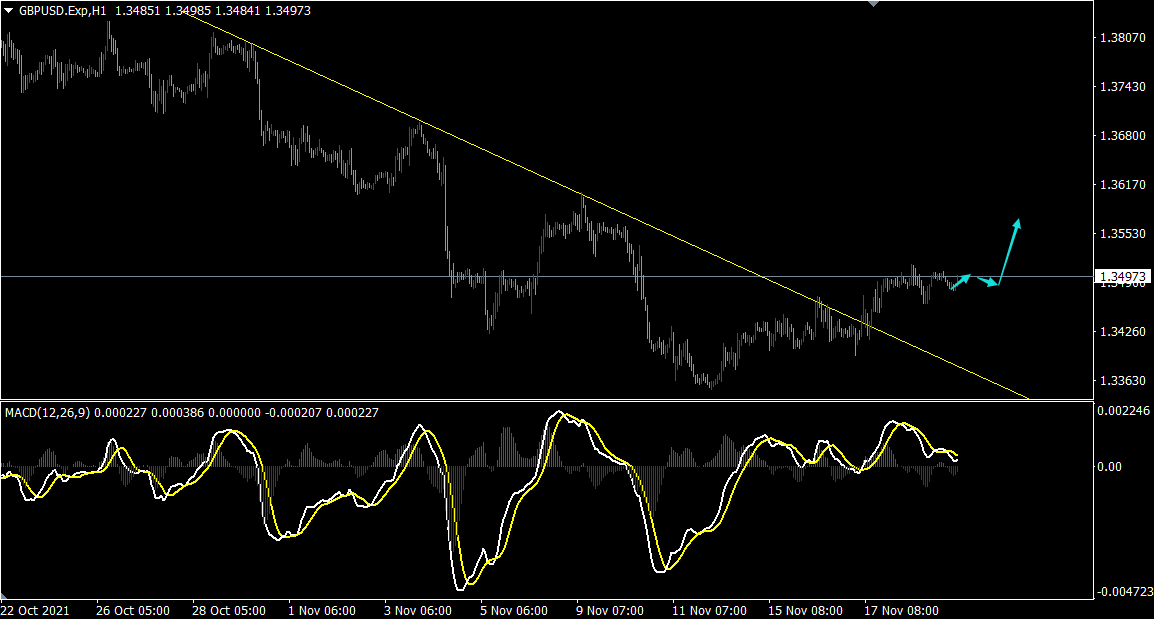This screenshot has width=1154, height=619.
Task: Click the low price value 1.34841
Action: click(237, 11)
